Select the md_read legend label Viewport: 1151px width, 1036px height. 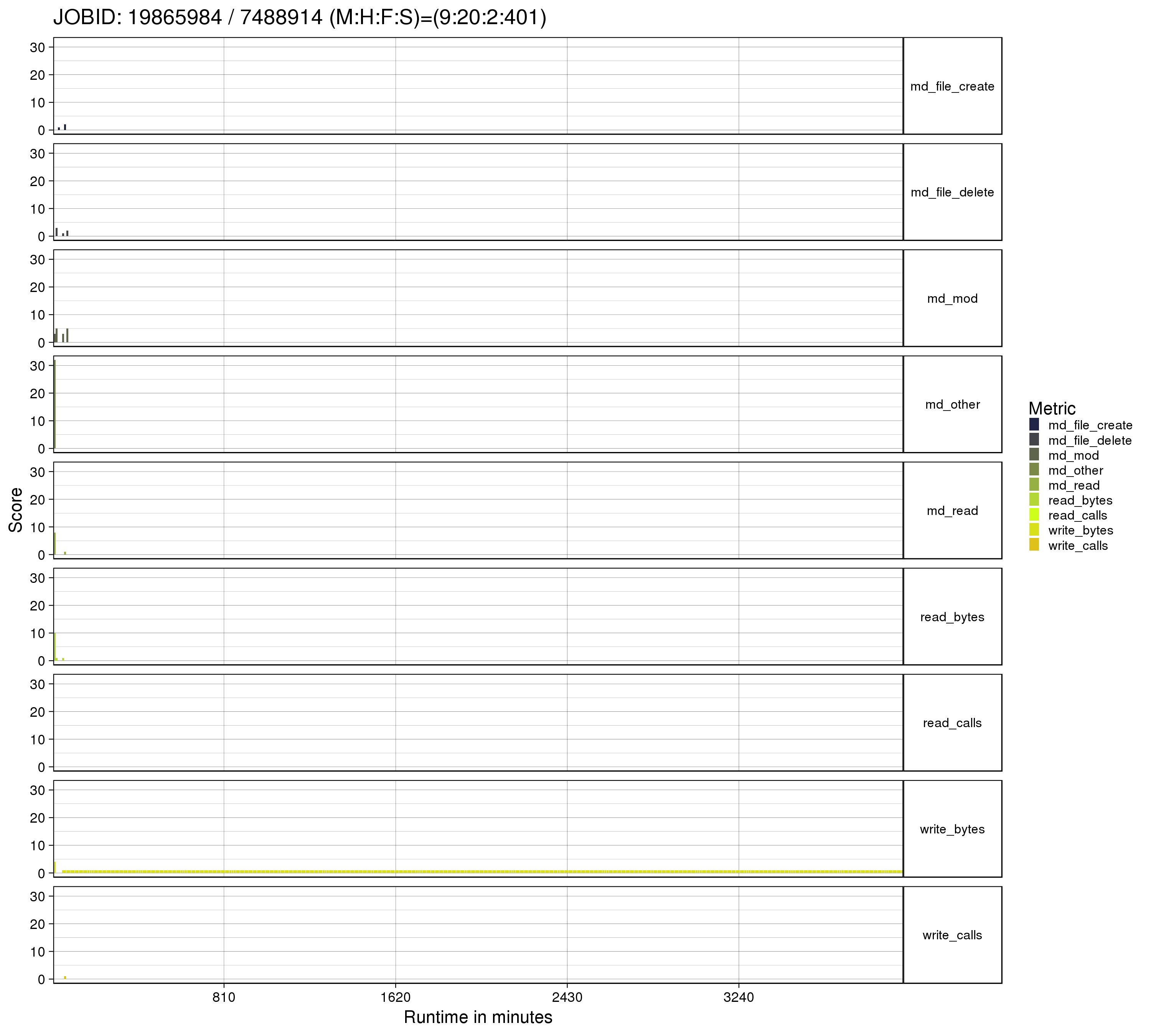pos(1073,485)
